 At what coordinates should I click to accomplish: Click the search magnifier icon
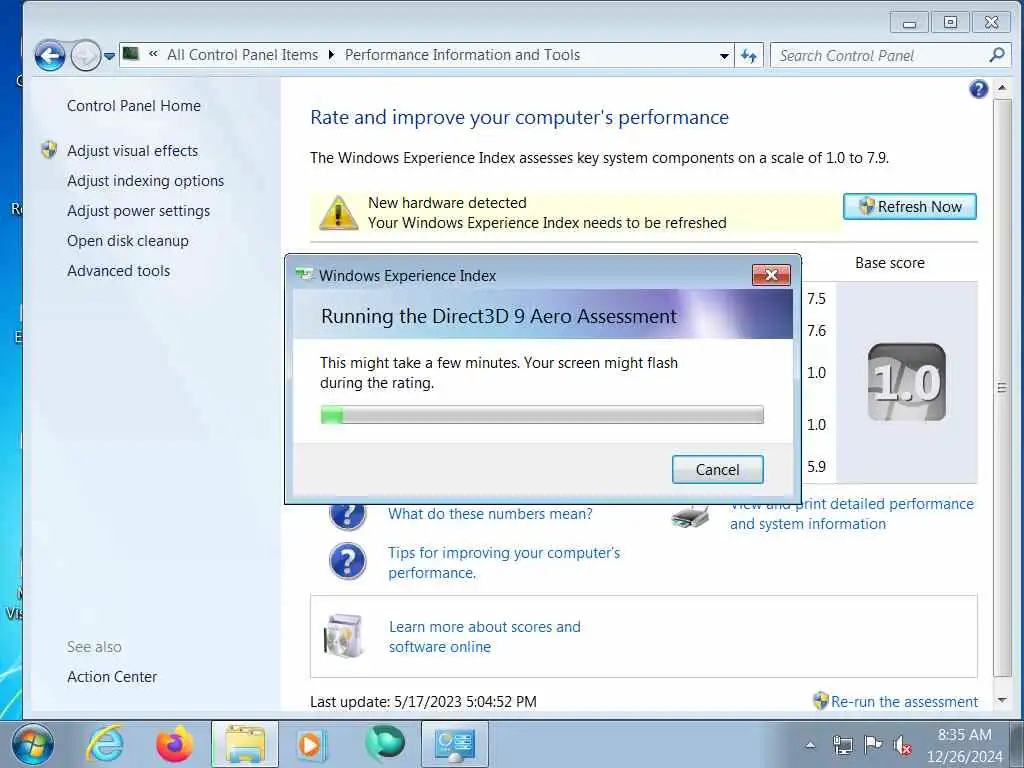pyautogui.click(x=997, y=56)
